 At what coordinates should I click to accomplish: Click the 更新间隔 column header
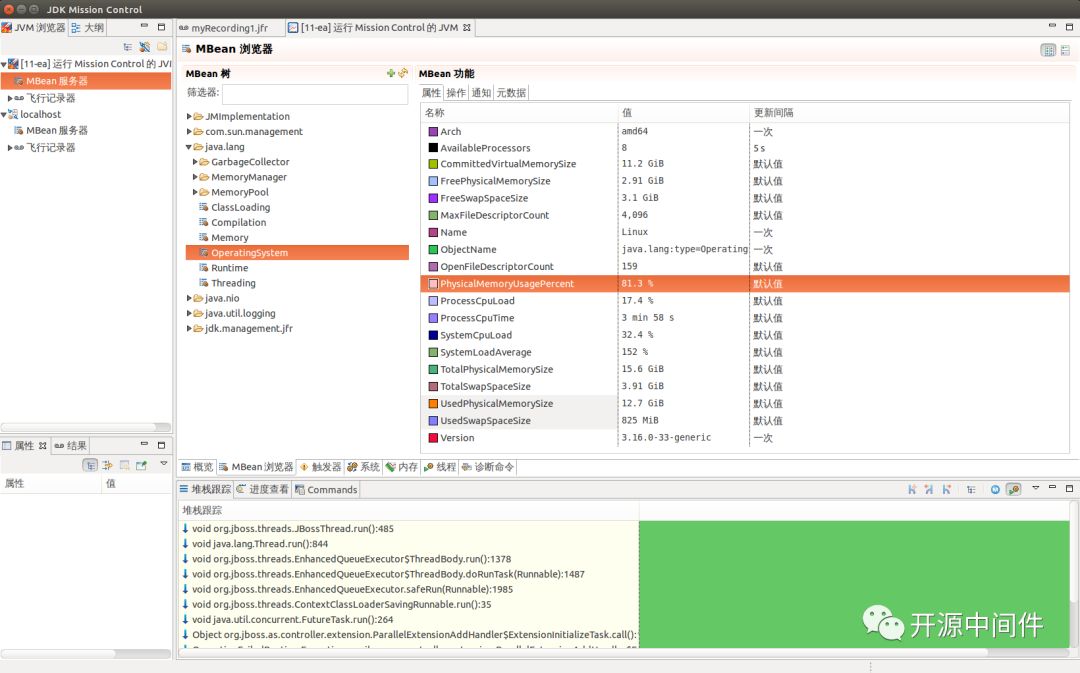(x=909, y=112)
